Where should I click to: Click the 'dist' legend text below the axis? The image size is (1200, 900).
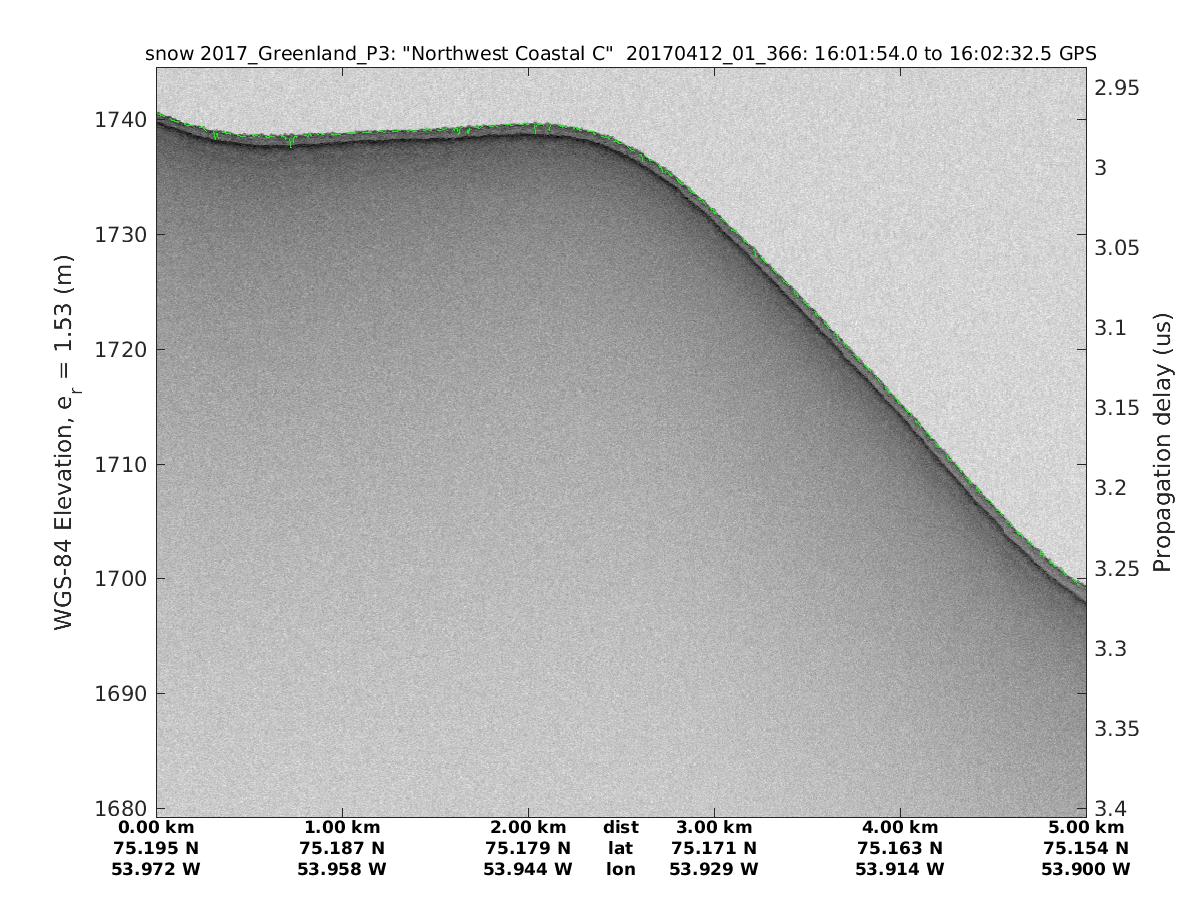(x=621, y=828)
